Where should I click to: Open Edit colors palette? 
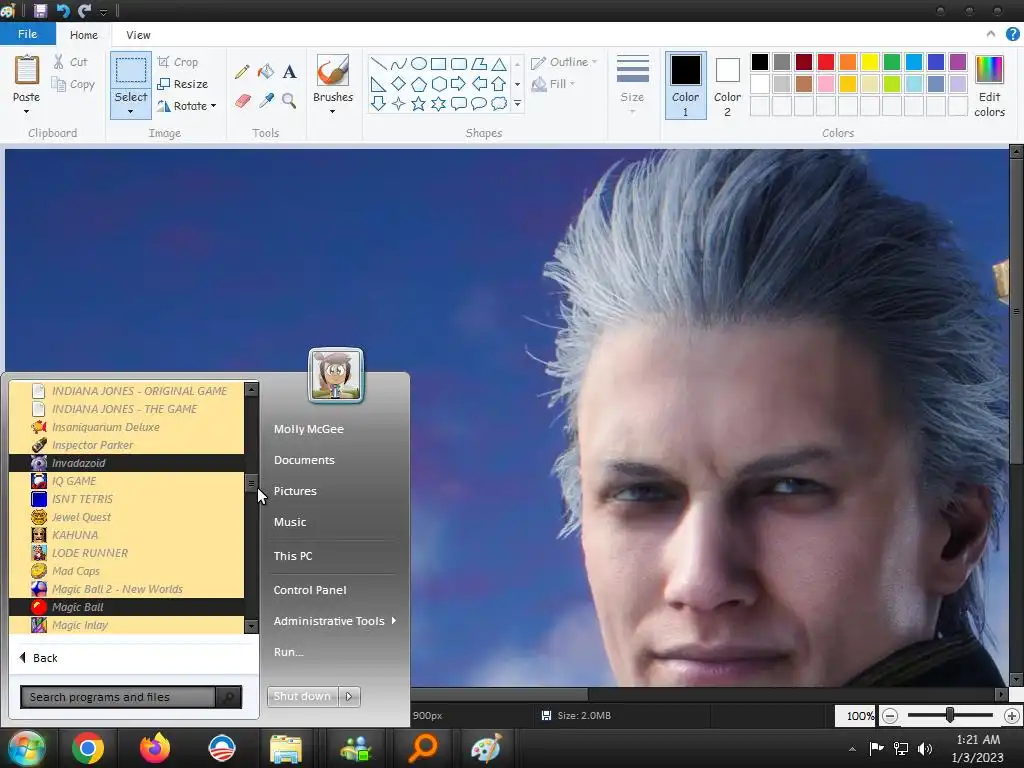tap(989, 85)
